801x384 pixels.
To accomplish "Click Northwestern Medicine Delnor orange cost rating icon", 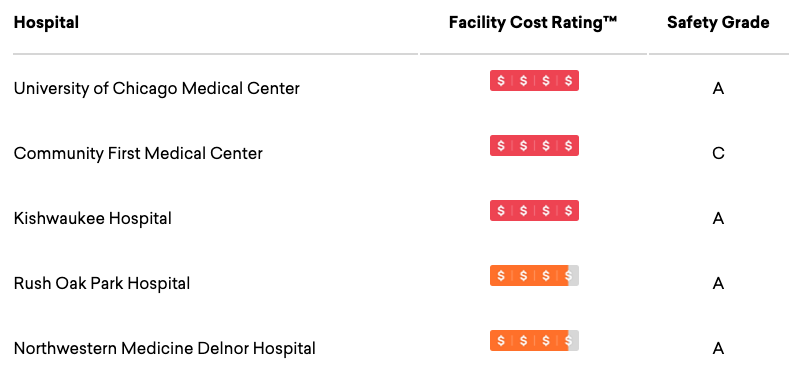I will [x=534, y=341].
